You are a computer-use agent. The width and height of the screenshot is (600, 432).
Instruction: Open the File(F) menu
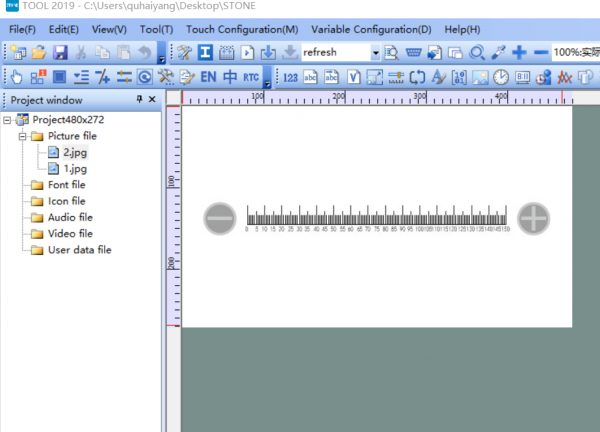22,29
